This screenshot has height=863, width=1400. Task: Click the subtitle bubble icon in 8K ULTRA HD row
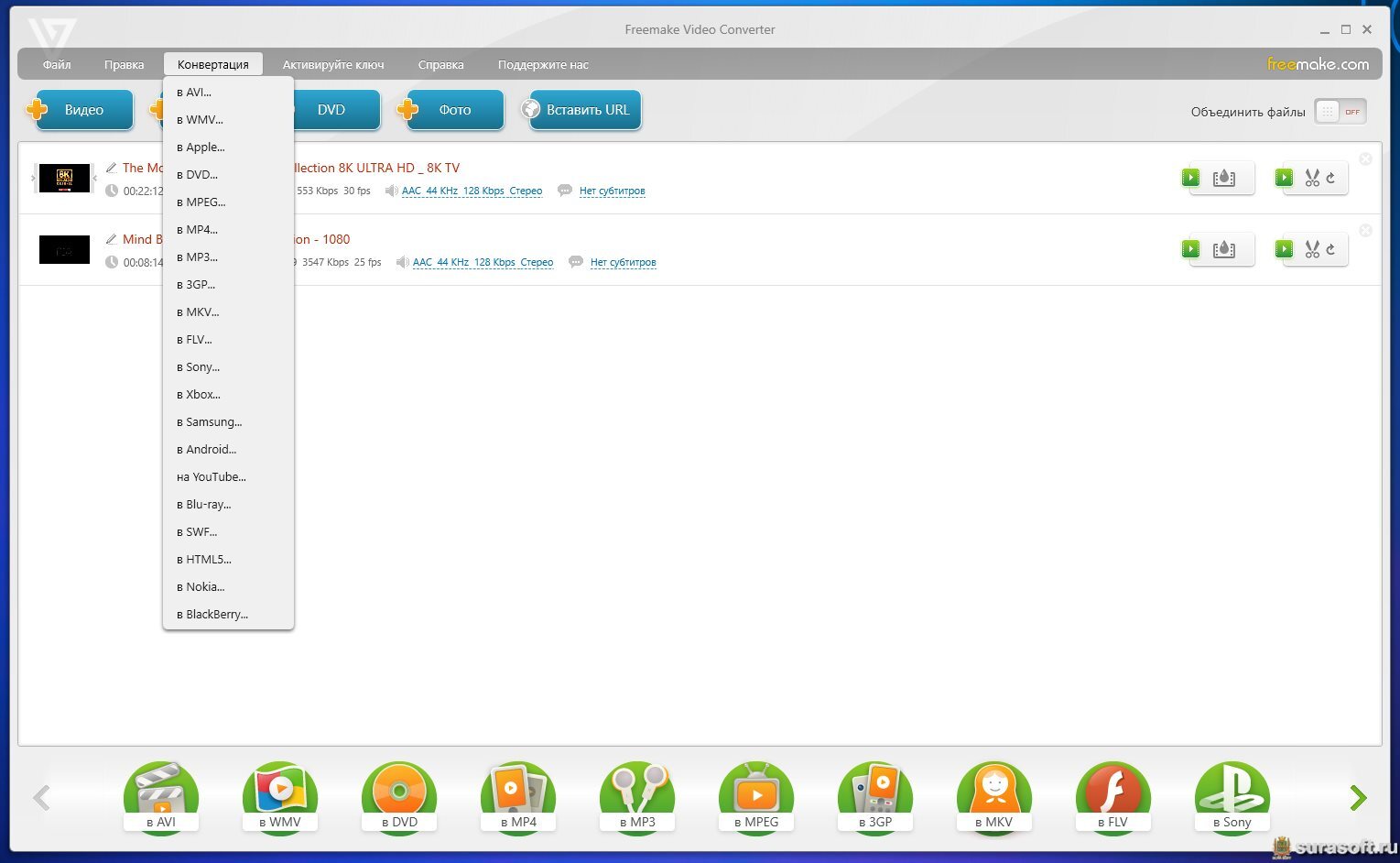[x=565, y=191]
